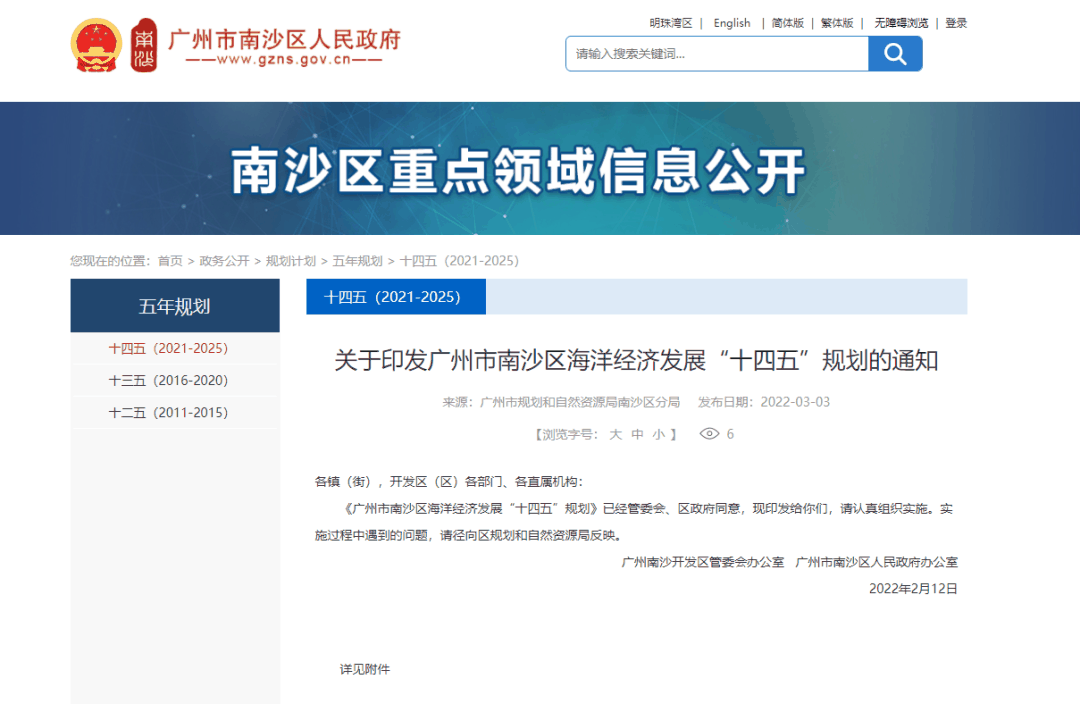Screen dimensions: 1080x704
Task: Set browsing font size to 小
Action: coord(658,435)
